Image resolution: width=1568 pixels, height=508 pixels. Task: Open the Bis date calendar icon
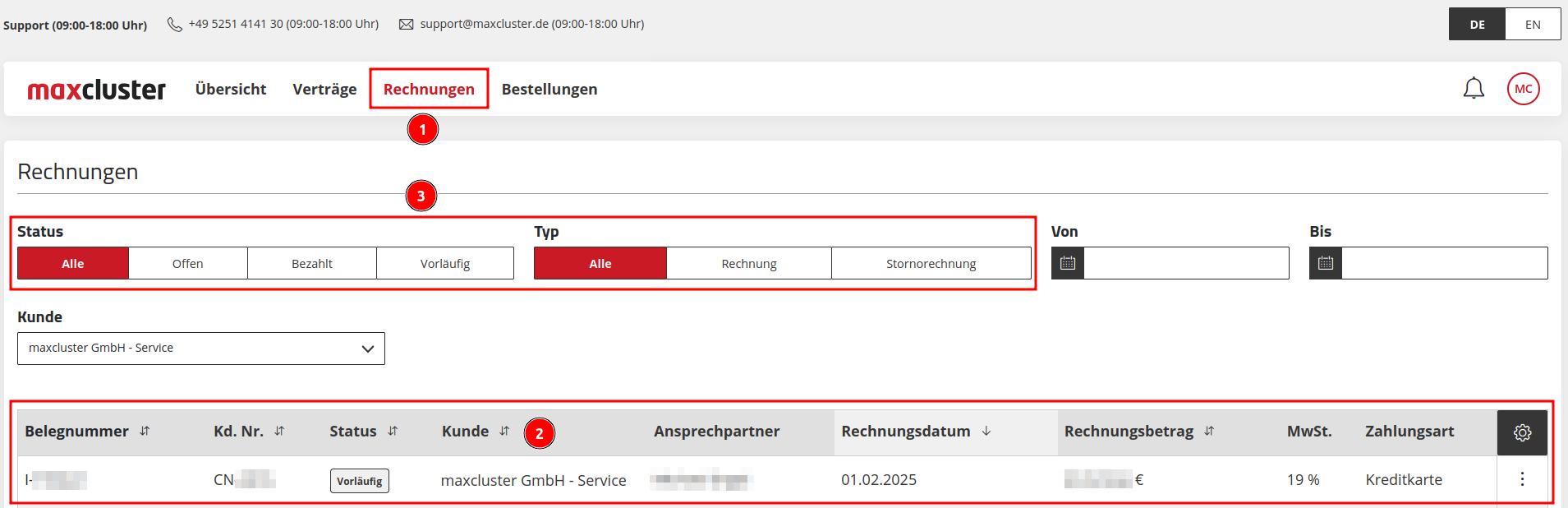click(x=1326, y=263)
